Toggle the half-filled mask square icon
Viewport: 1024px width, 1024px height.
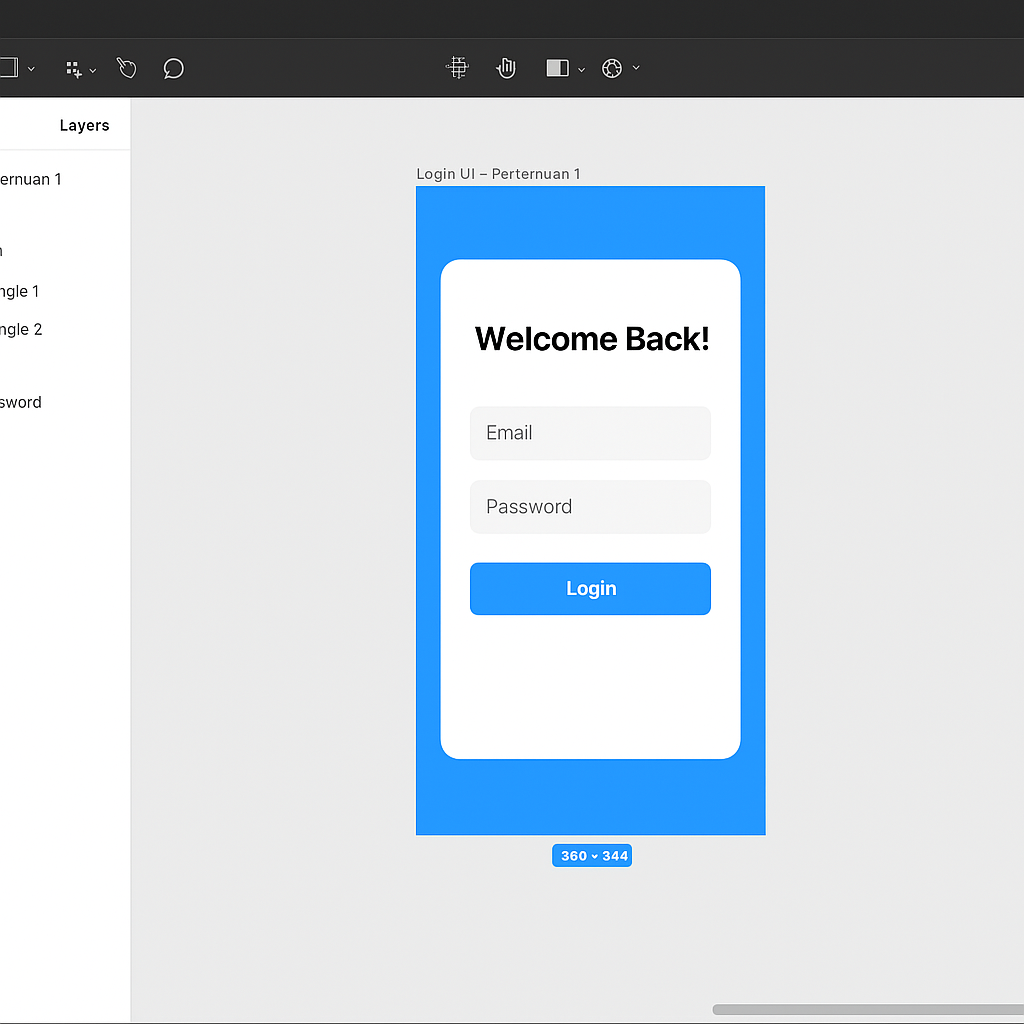[x=557, y=68]
